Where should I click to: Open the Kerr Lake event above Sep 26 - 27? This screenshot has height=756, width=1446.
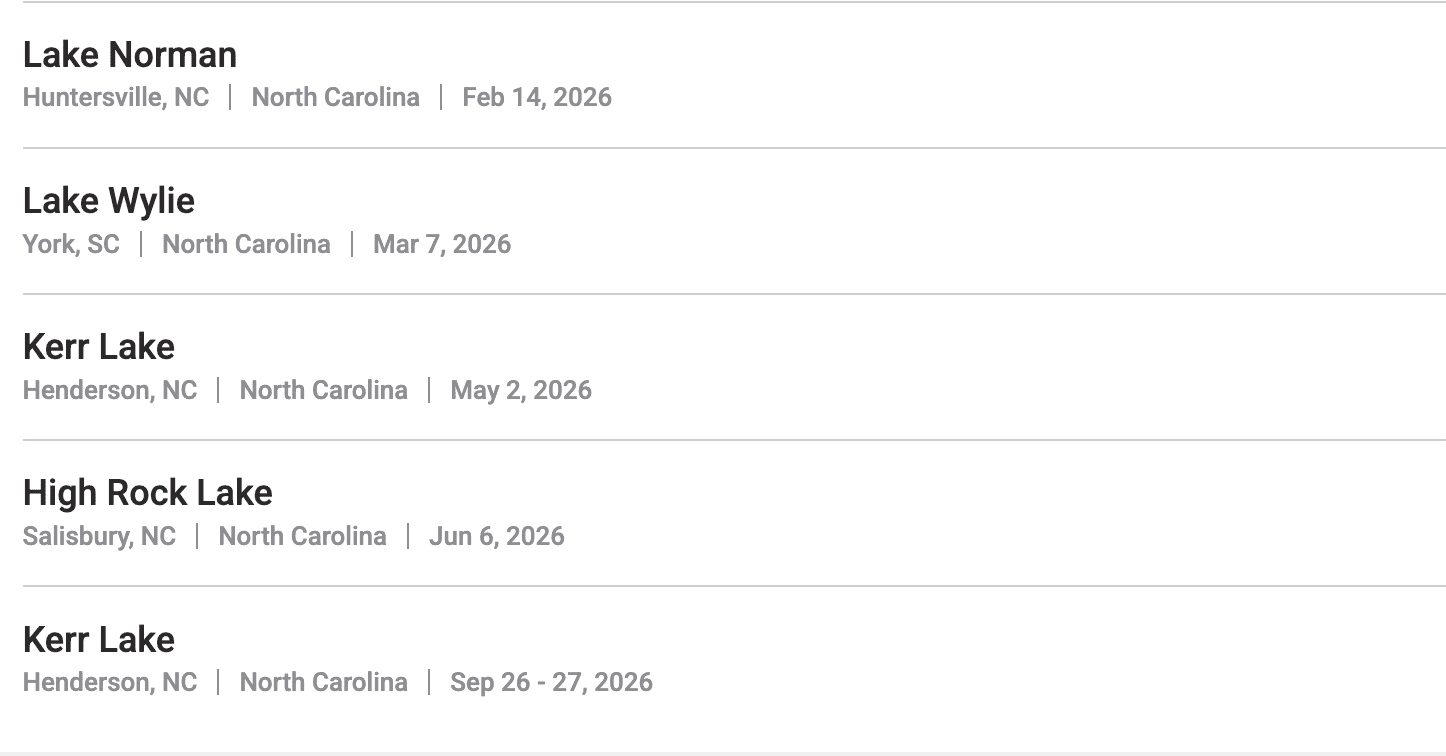pos(99,640)
